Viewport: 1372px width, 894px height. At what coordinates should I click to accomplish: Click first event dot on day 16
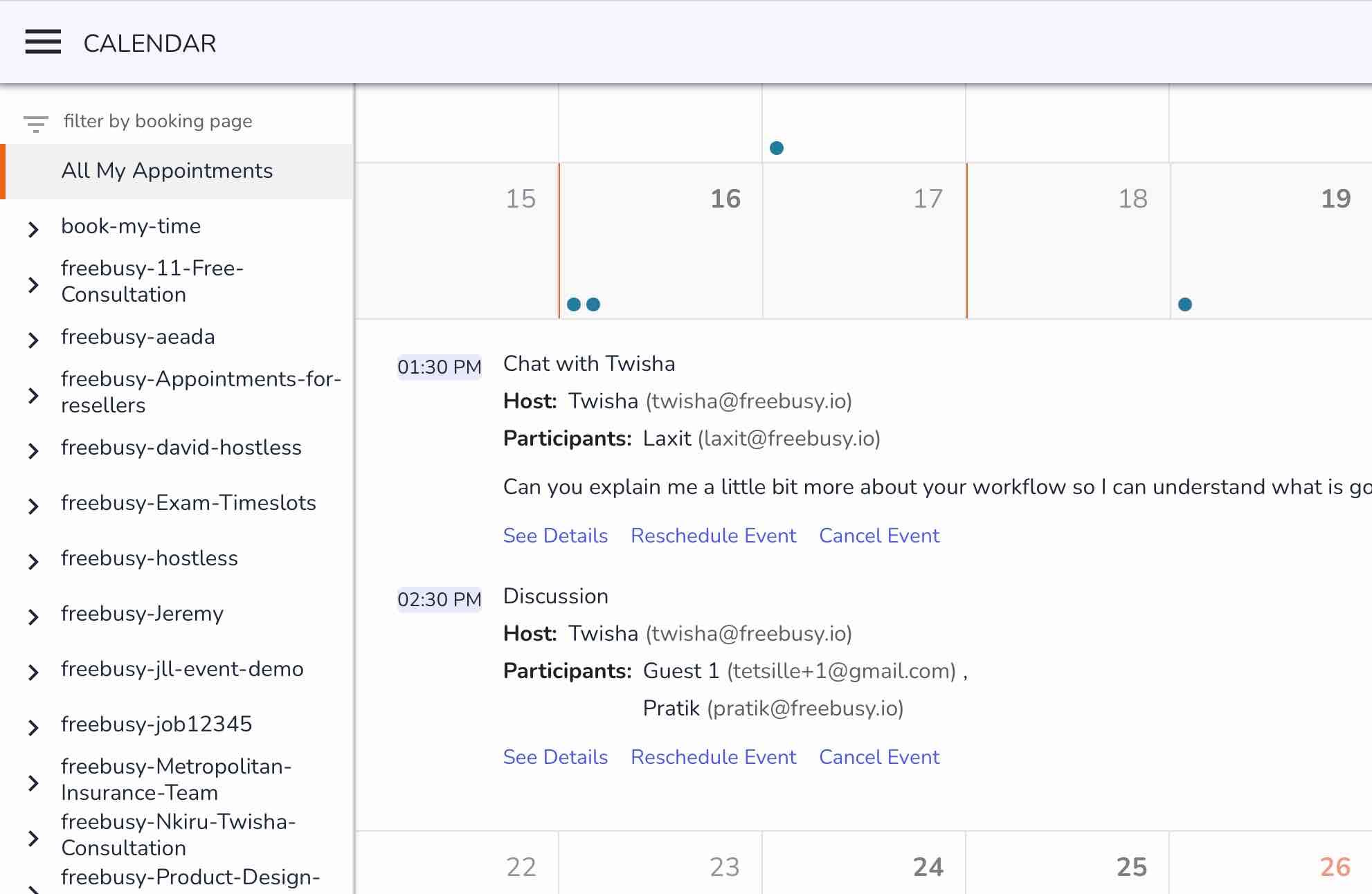(x=573, y=304)
